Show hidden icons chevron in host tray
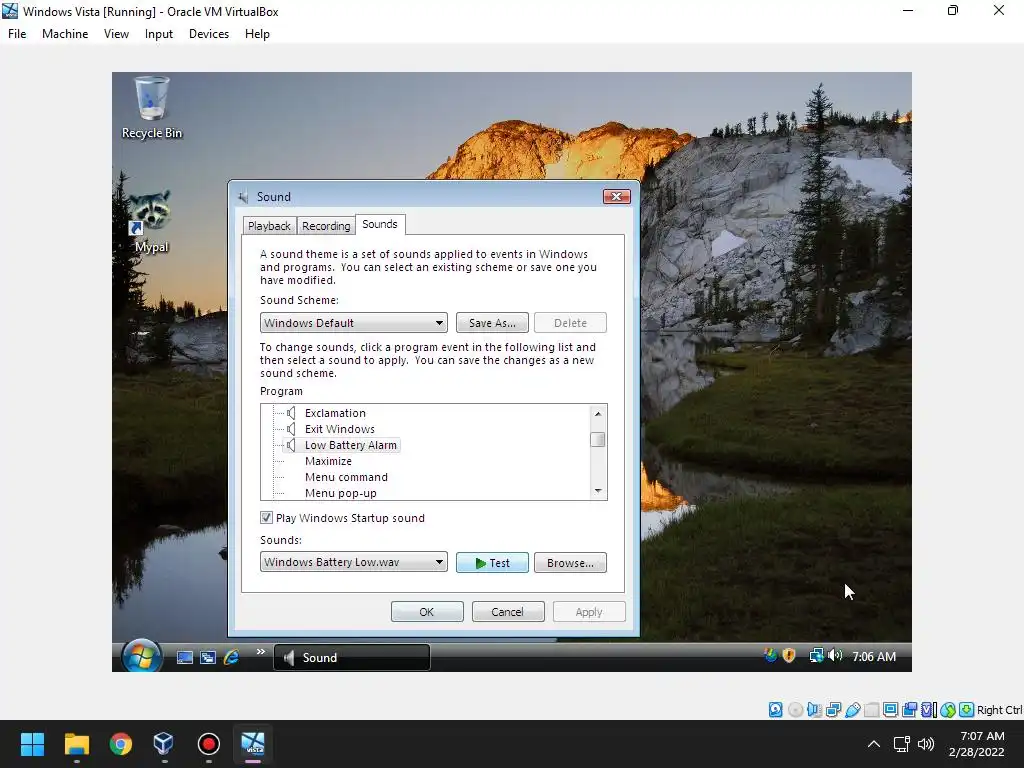This screenshot has width=1024, height=768. tap(873, 744)
